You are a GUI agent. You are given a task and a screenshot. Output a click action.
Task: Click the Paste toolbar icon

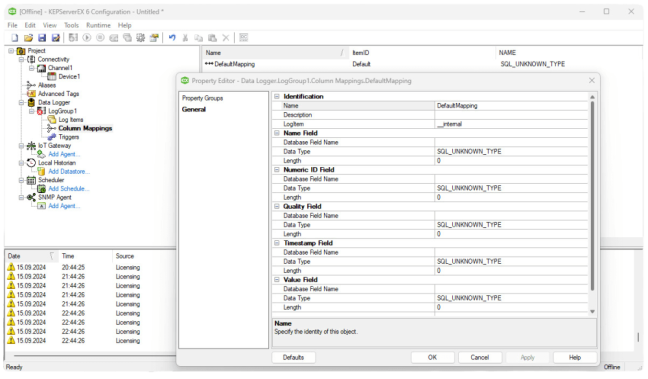[212, 38]
